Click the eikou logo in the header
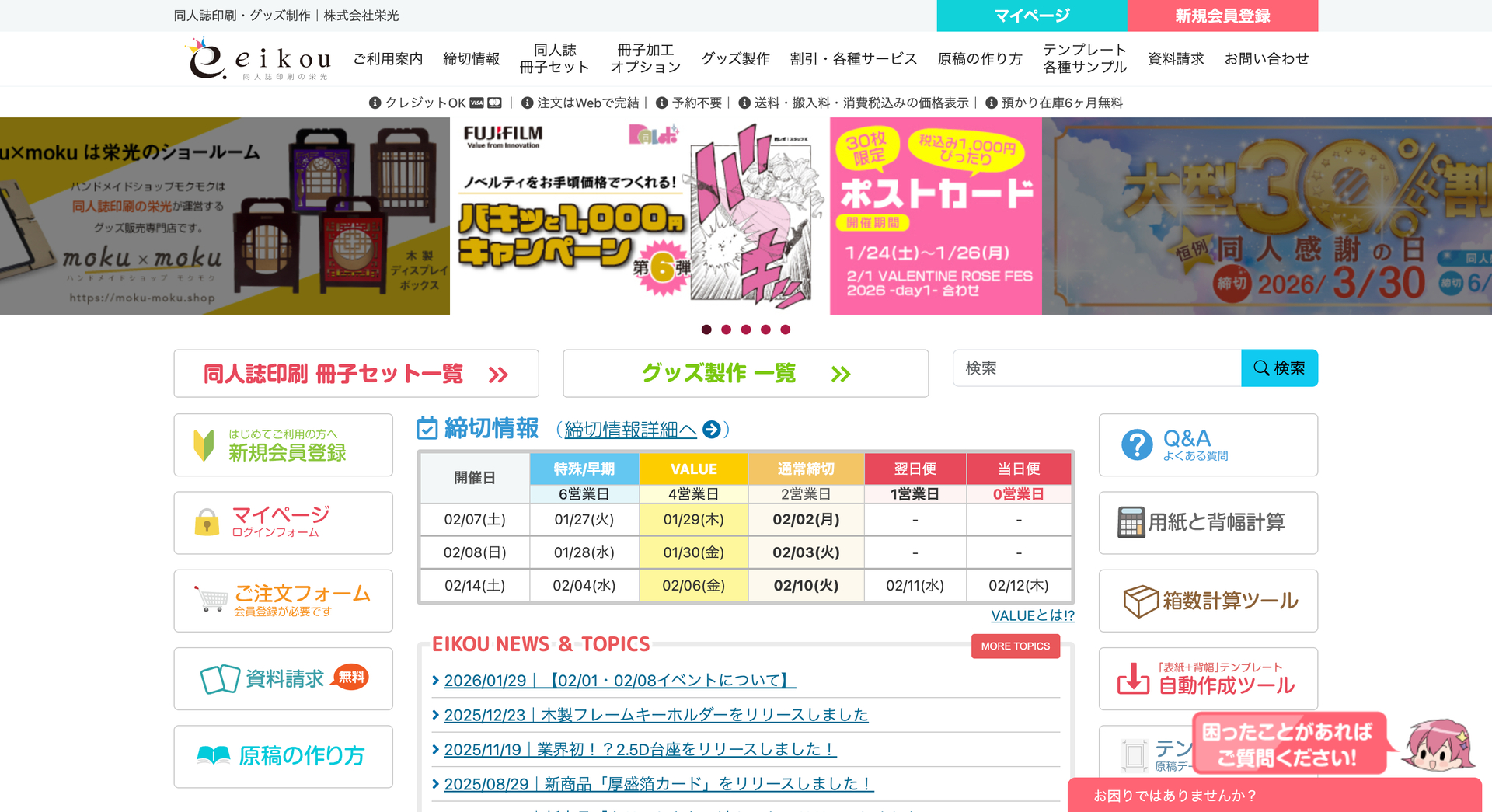Viewport: 1492px width, 812px height. coord(259,60)
